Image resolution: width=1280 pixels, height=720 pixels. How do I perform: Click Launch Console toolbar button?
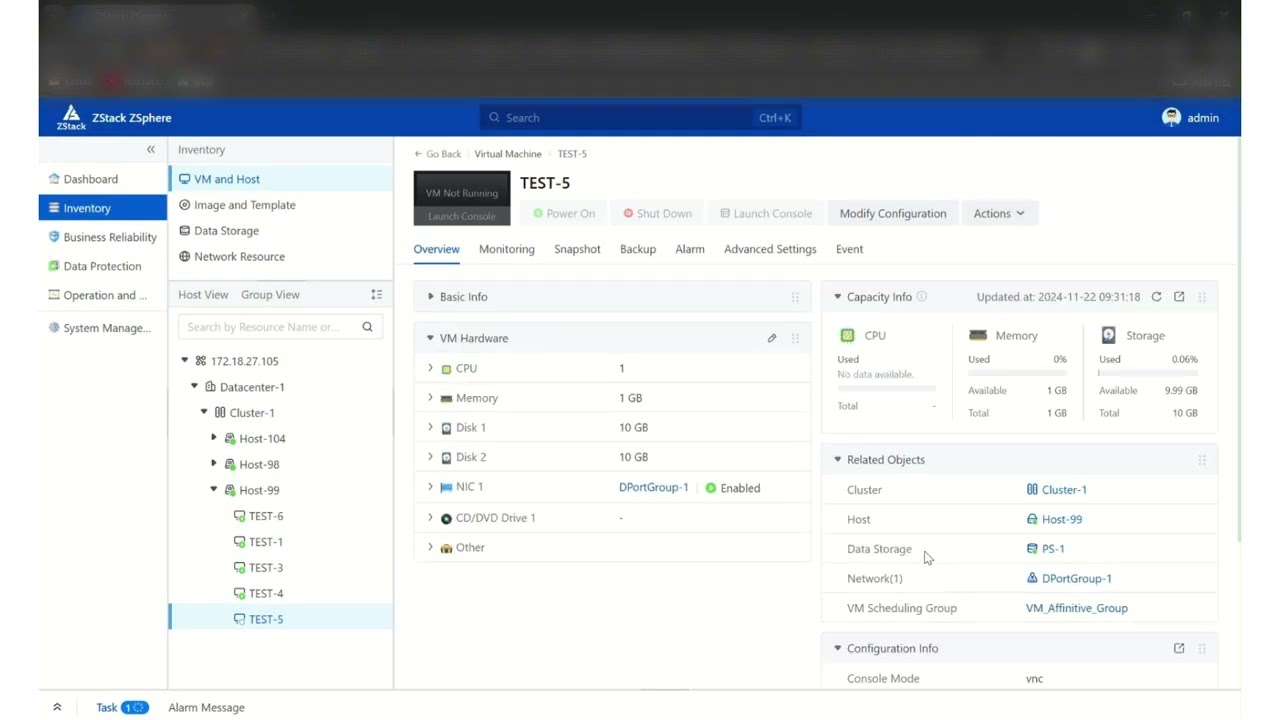(x=766, y=213)
